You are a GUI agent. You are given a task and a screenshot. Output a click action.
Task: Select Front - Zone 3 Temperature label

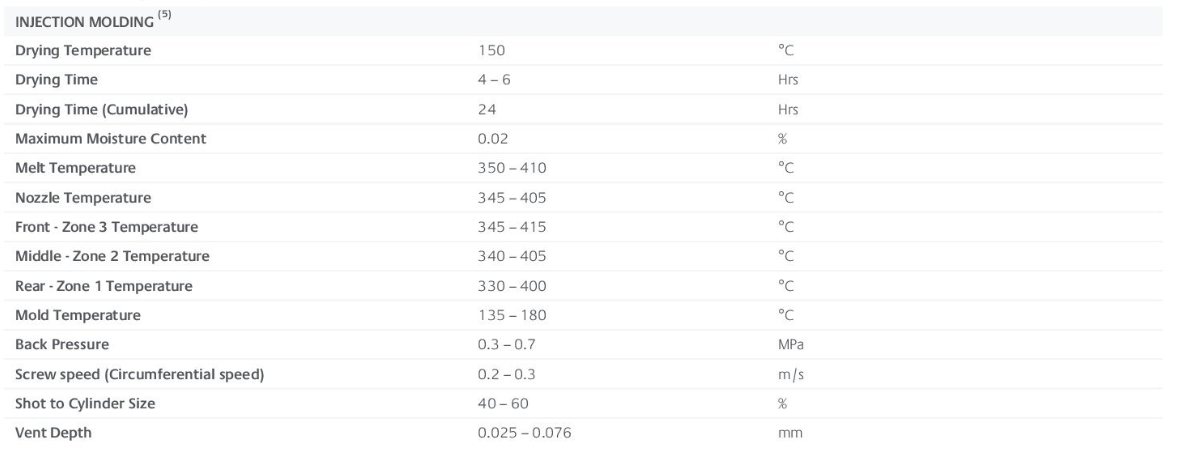[107, 227]
